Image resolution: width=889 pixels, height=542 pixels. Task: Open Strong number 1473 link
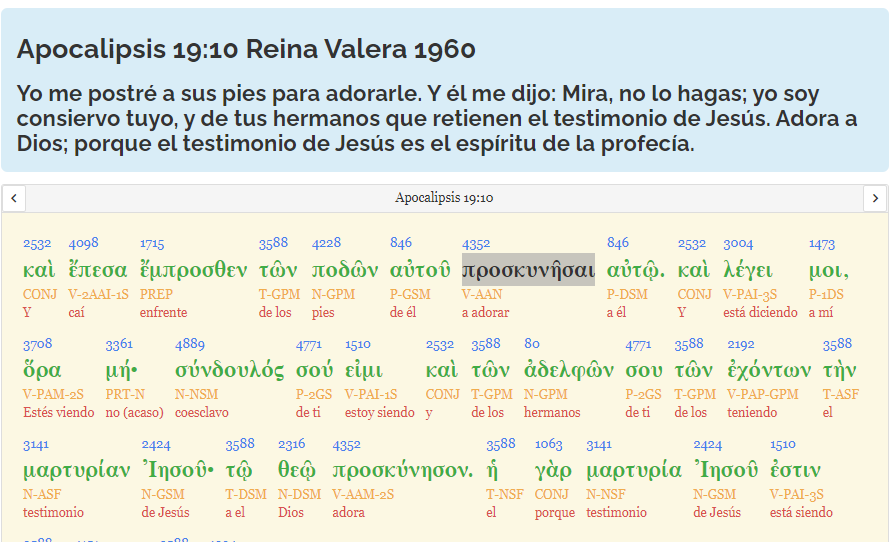coord(822,244)
